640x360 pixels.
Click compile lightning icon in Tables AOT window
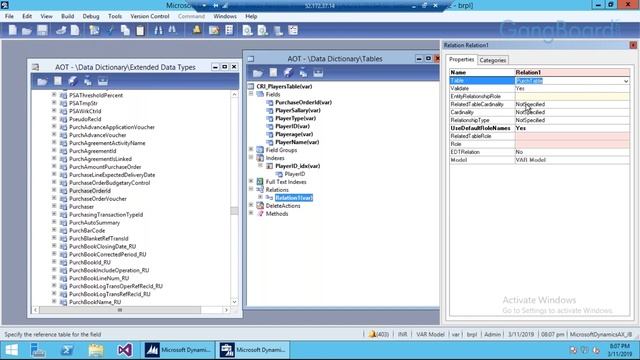tap(288, 73)
